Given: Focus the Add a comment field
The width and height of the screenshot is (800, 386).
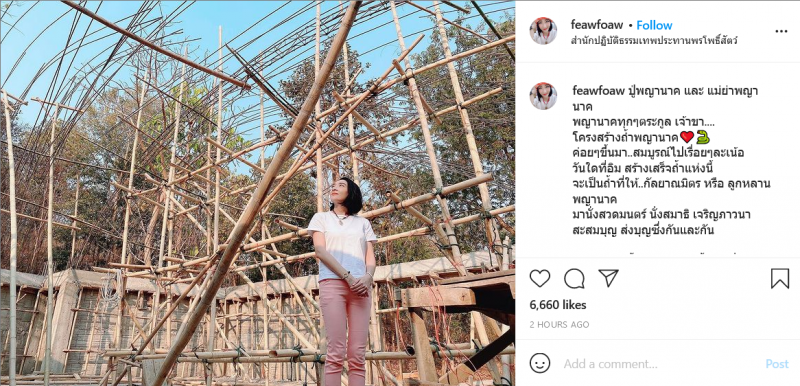Looking at the screenshot, I should (658, 364).
